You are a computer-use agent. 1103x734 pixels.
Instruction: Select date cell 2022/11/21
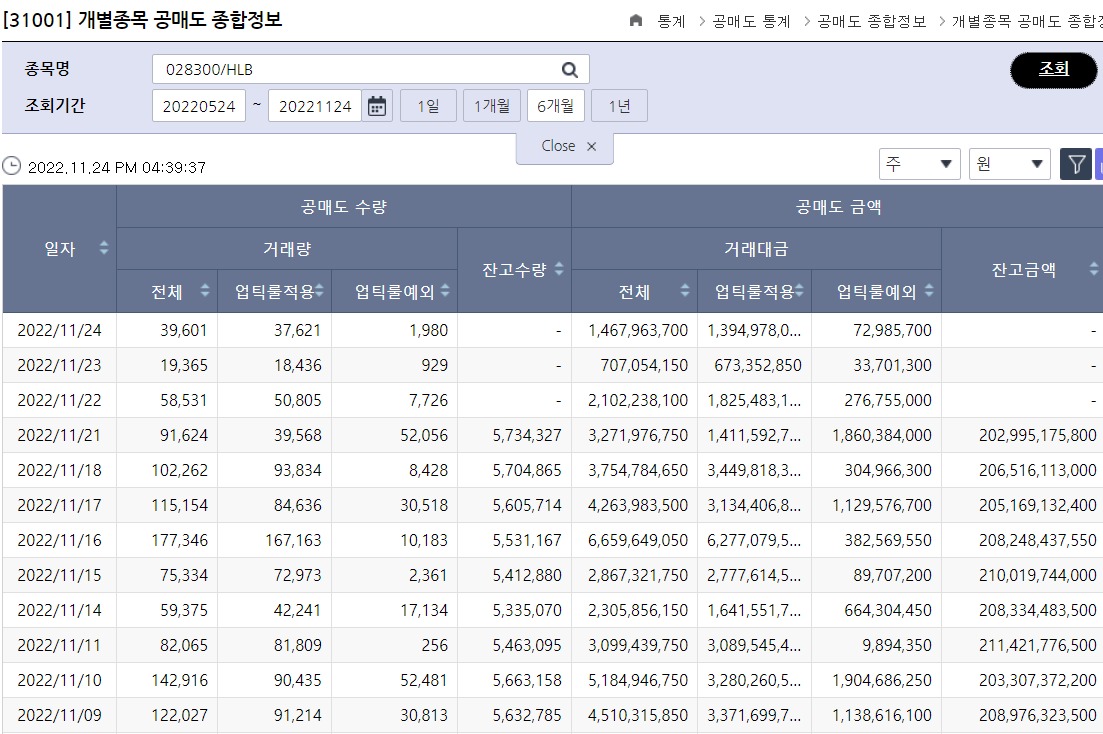point(59,435)
